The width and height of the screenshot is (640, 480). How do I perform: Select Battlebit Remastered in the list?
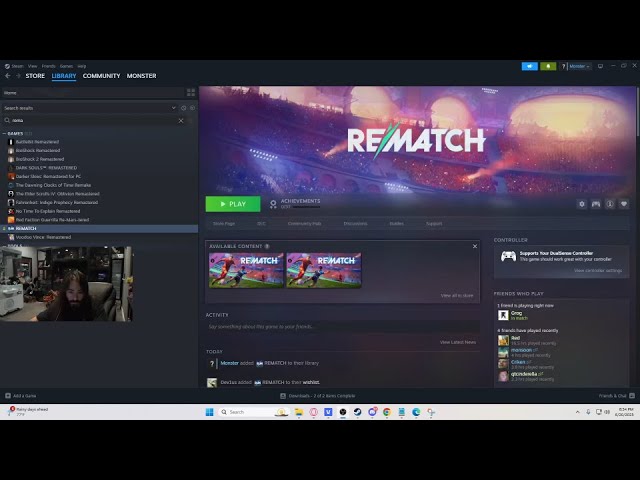(37, 142)
